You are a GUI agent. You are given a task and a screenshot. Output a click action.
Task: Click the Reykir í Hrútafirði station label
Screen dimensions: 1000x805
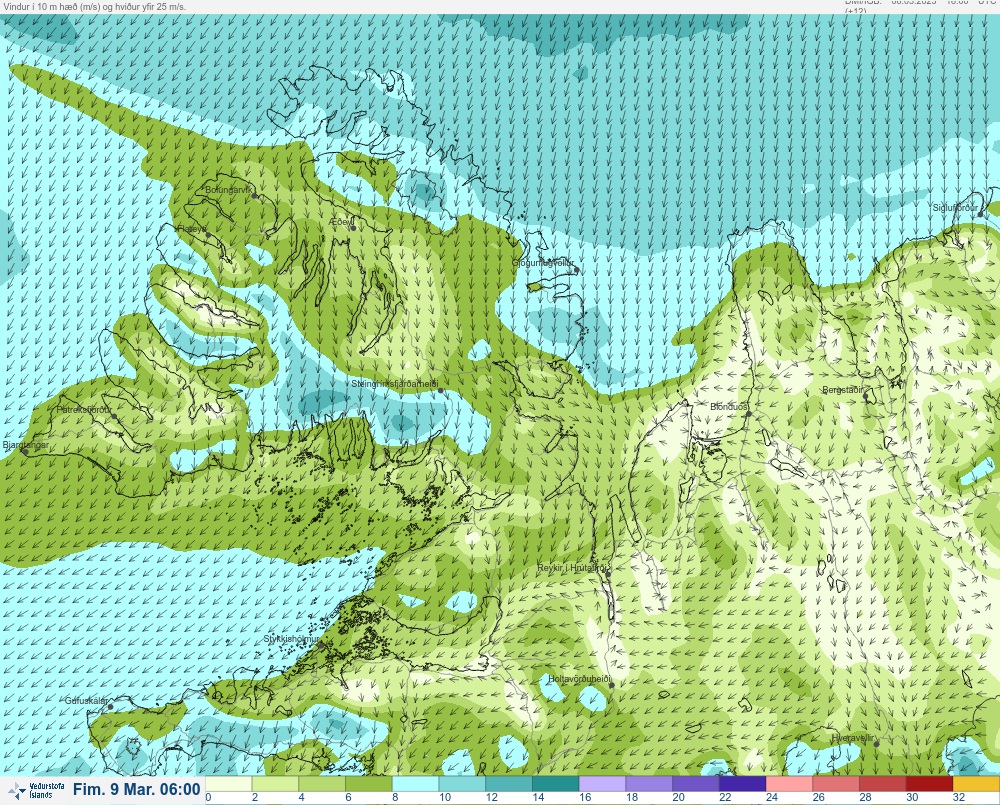click(x=574, y=568)
